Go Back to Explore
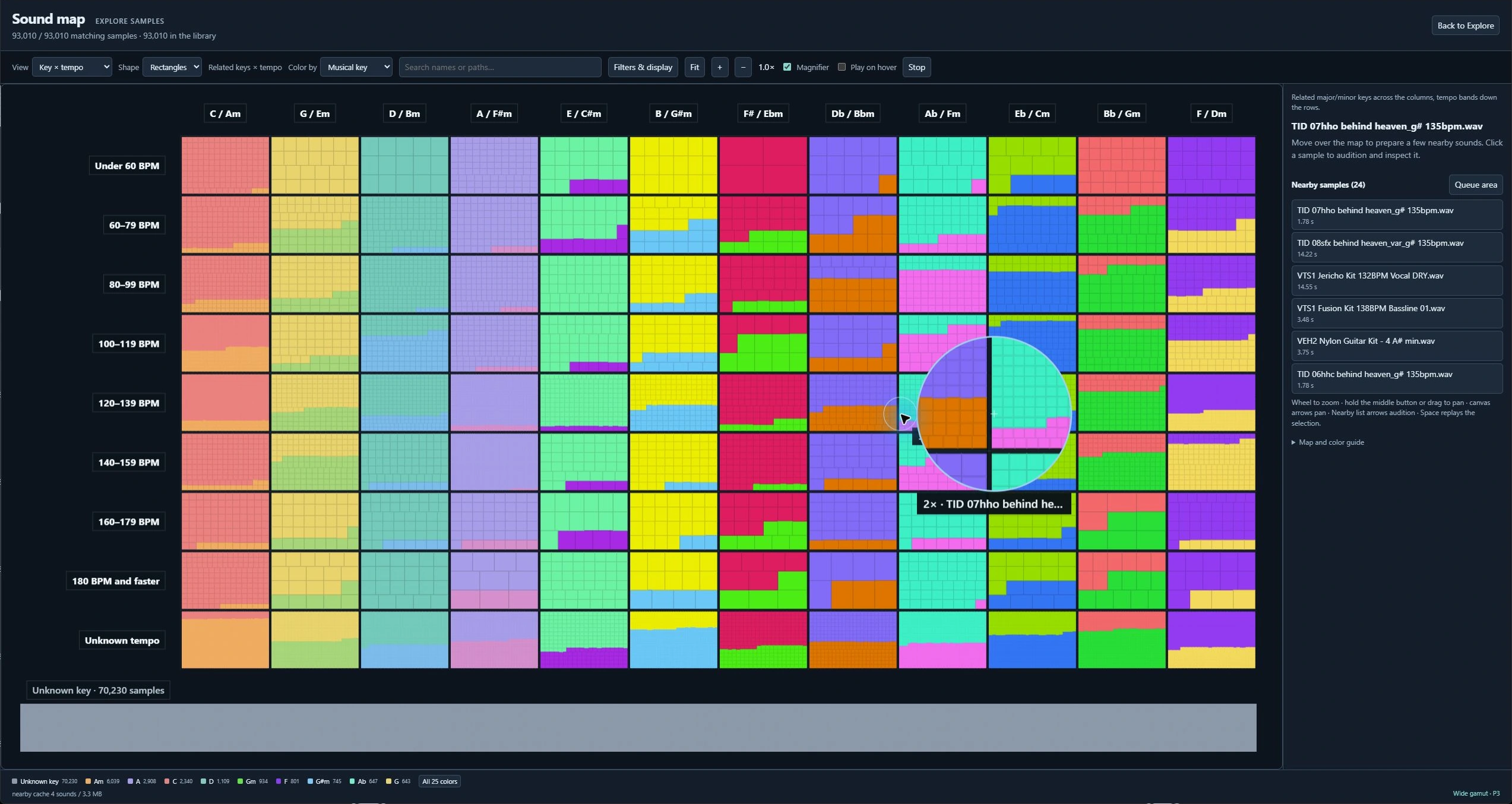The height and width of the screenshot is (804, 1512). point(1465,26)
